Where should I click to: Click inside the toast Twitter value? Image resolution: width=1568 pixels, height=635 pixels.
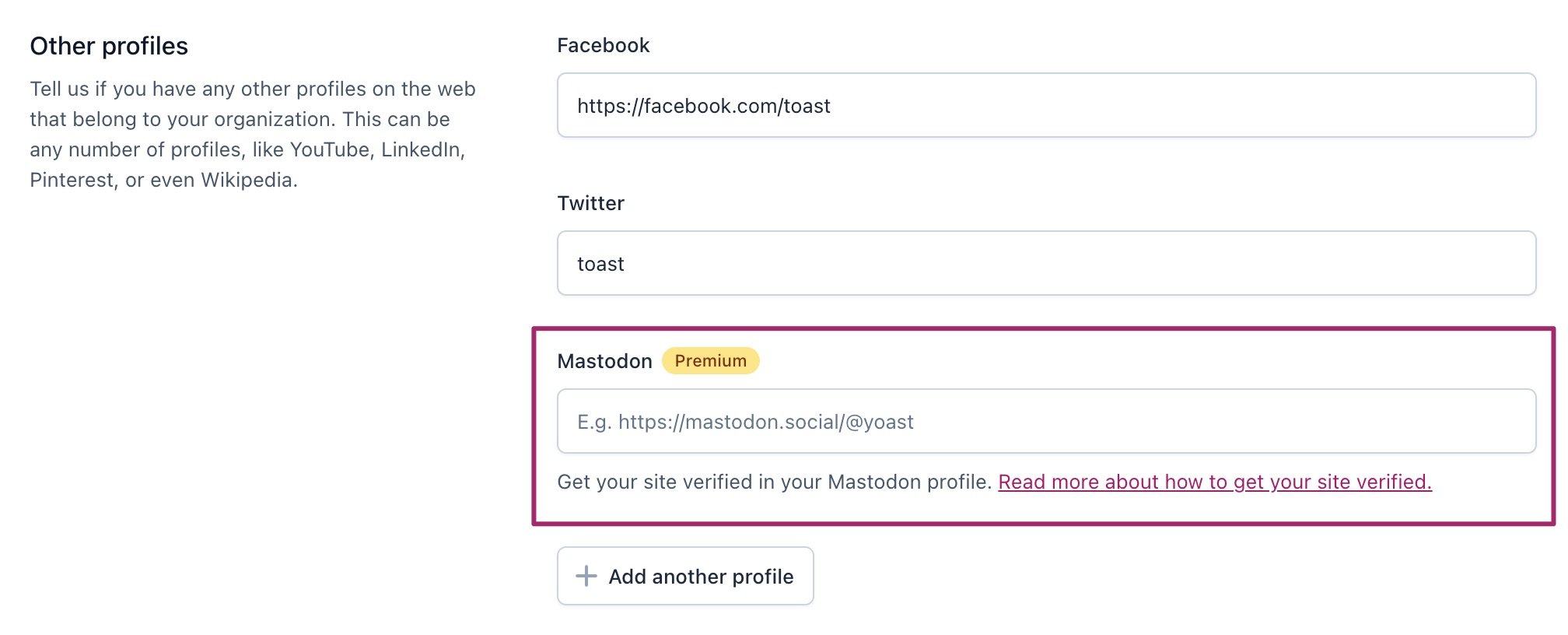click(x=600, y=263)
